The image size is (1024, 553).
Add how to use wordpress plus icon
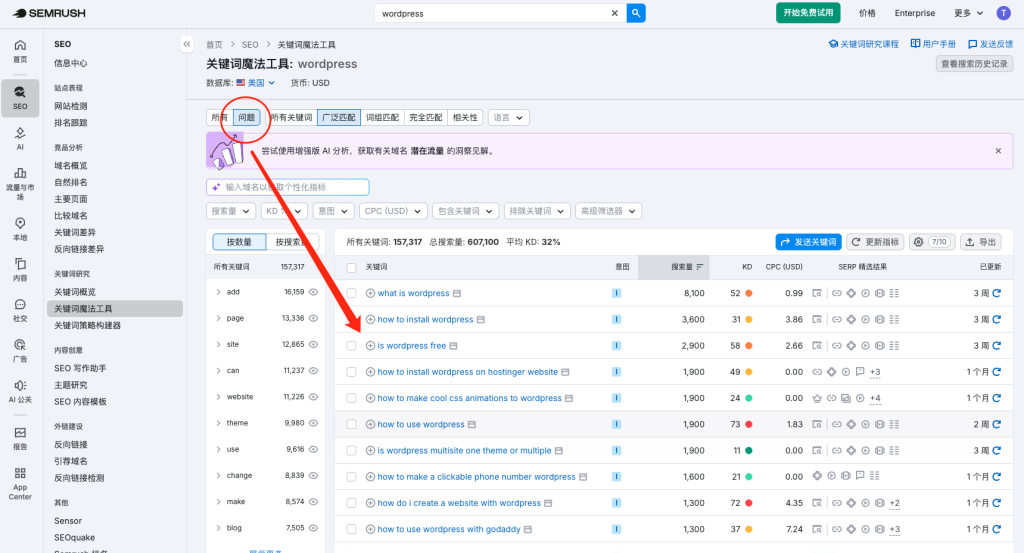click(370, 424)
